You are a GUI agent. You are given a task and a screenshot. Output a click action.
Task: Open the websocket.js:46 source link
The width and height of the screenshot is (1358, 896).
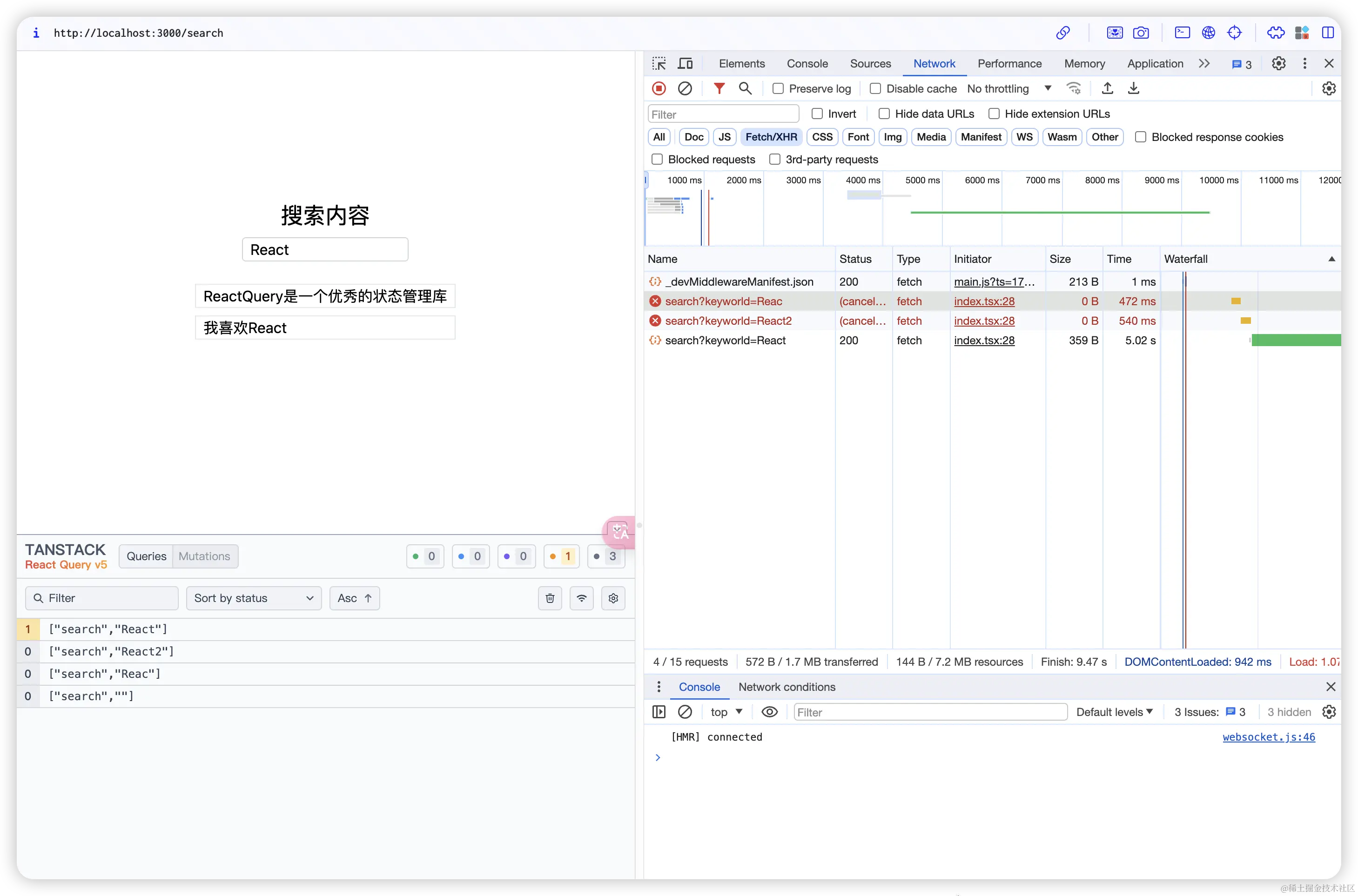tap(1268, 737)
